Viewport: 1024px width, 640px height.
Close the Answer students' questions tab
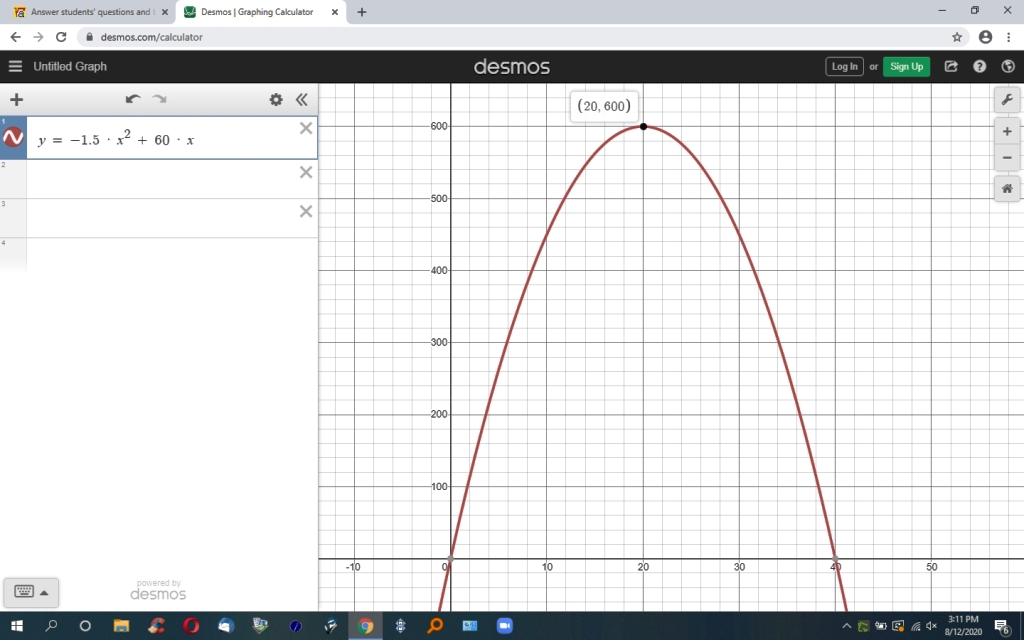pyautogui.click(x=165, y=12)
